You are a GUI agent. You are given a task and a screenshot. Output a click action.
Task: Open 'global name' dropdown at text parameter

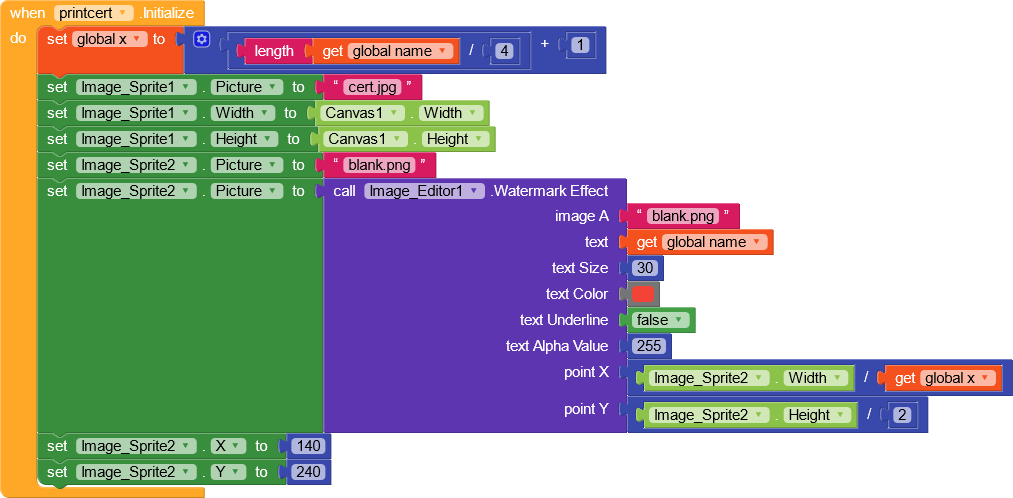715,242
